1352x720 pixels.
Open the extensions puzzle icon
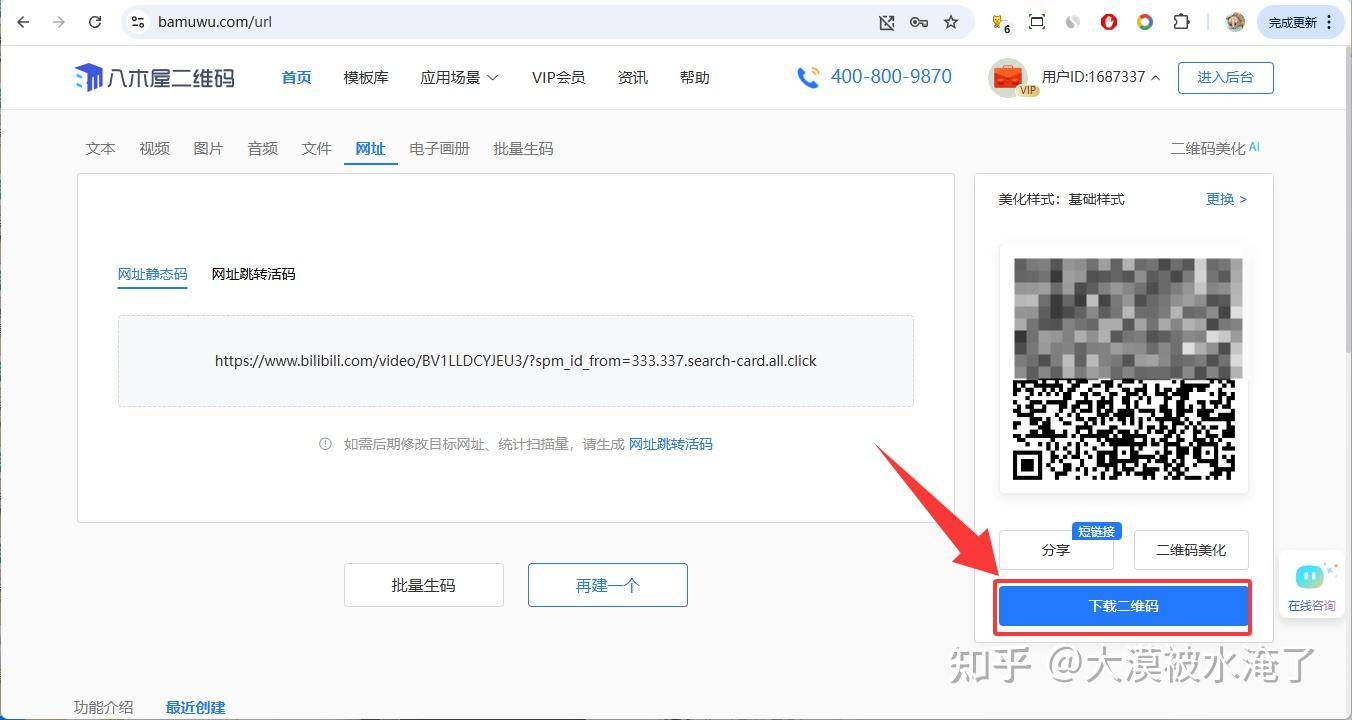[1181, 22]
